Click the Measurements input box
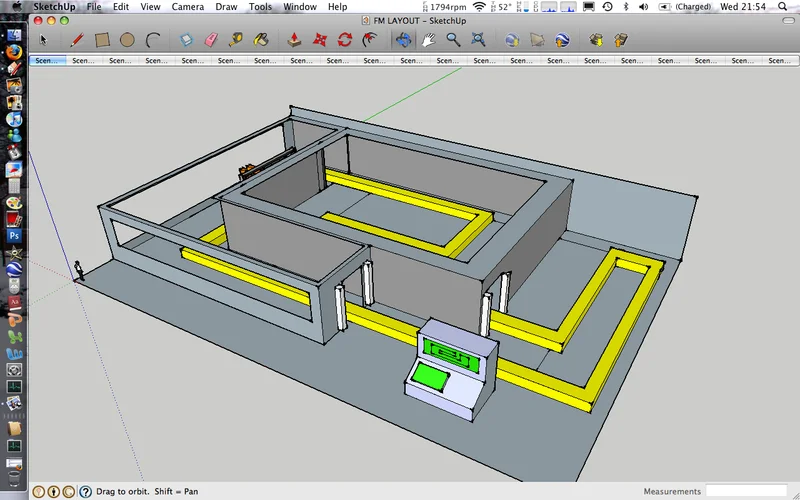This screenshot has height=500, width=800. click(746, 491)
